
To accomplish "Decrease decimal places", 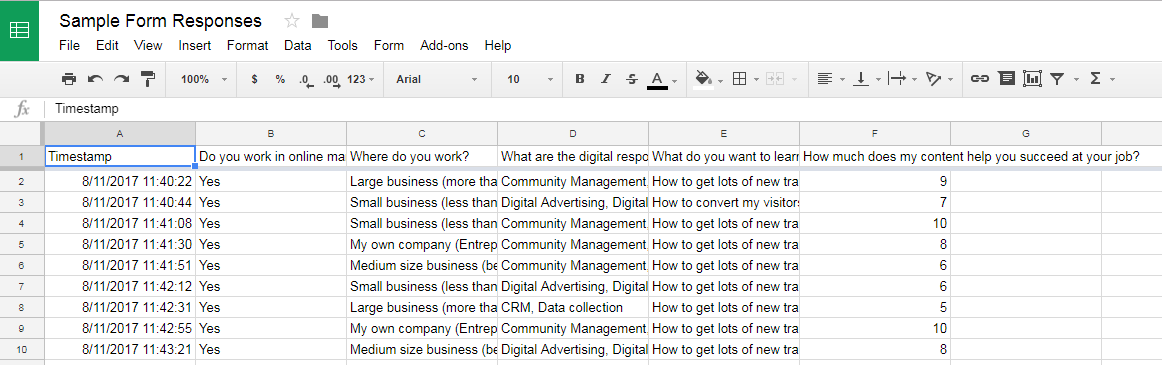I will pos(306,80).
